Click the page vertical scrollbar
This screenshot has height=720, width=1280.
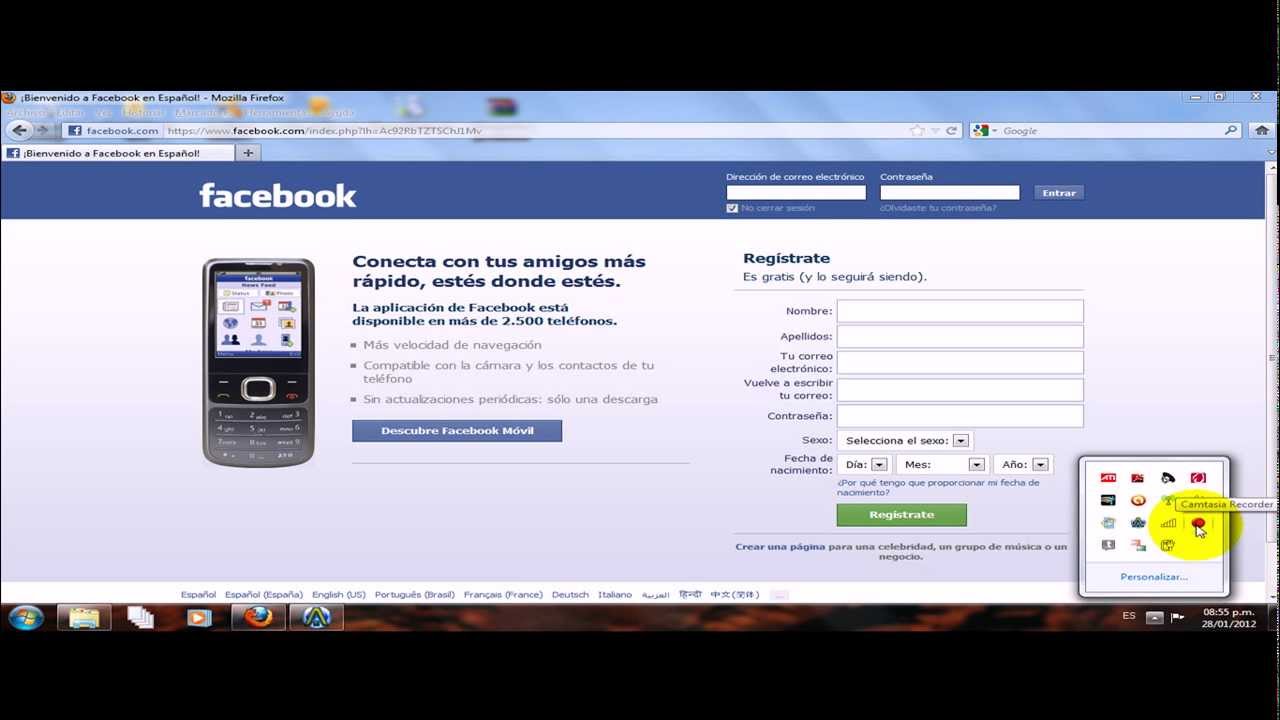click(1272, 380)
